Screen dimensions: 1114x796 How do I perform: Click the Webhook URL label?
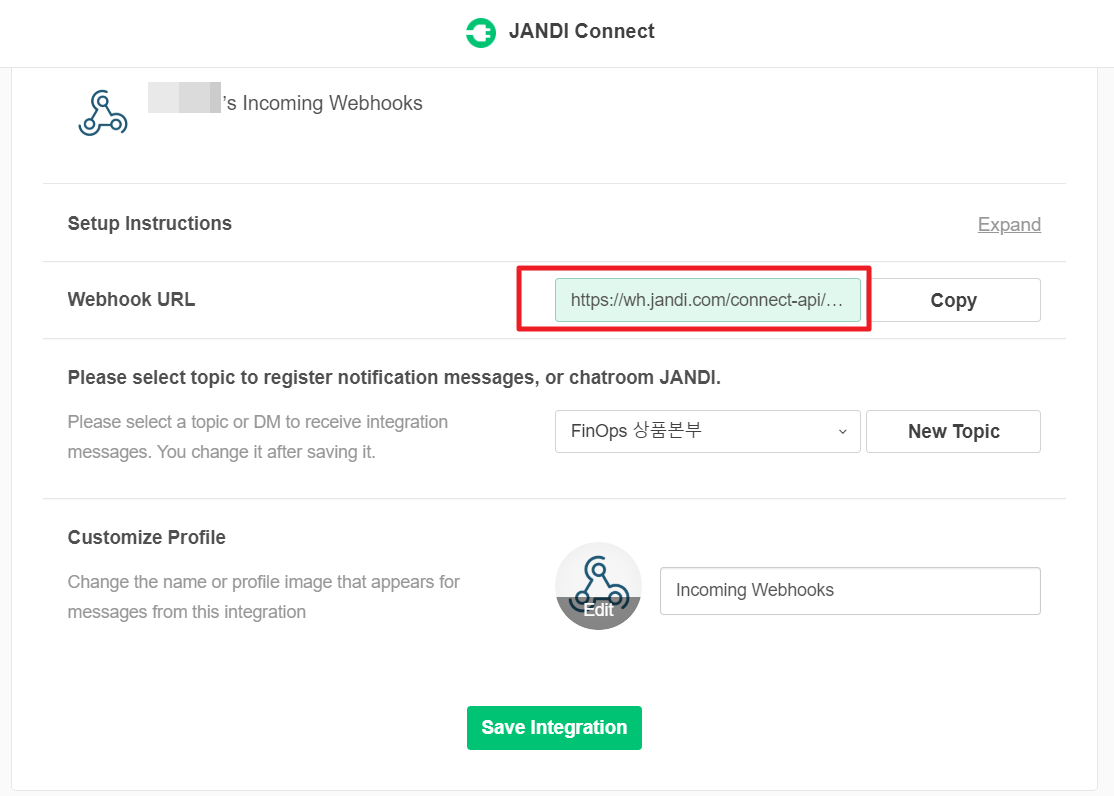point(131,299)
